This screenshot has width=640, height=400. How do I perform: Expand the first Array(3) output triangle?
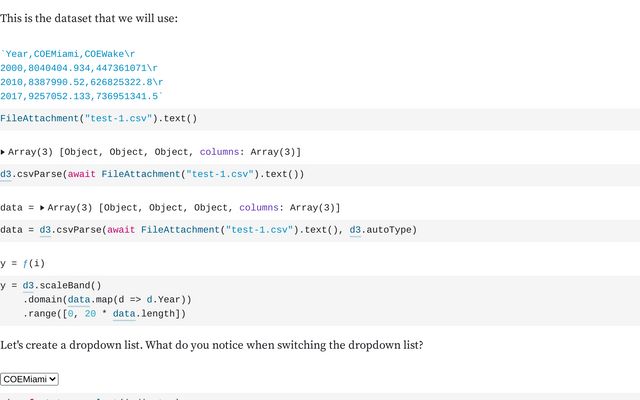(x=3, y=152)
